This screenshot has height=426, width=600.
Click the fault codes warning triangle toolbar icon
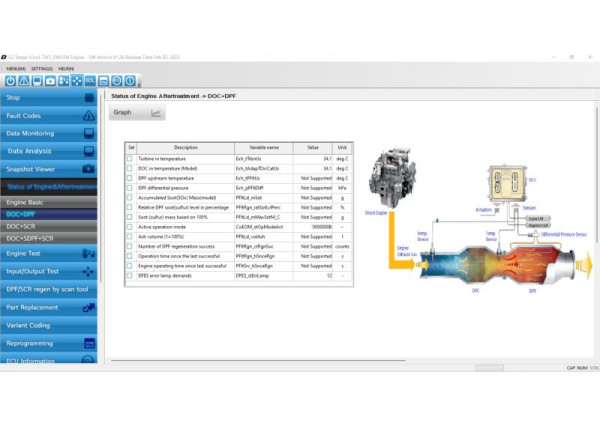23,80
